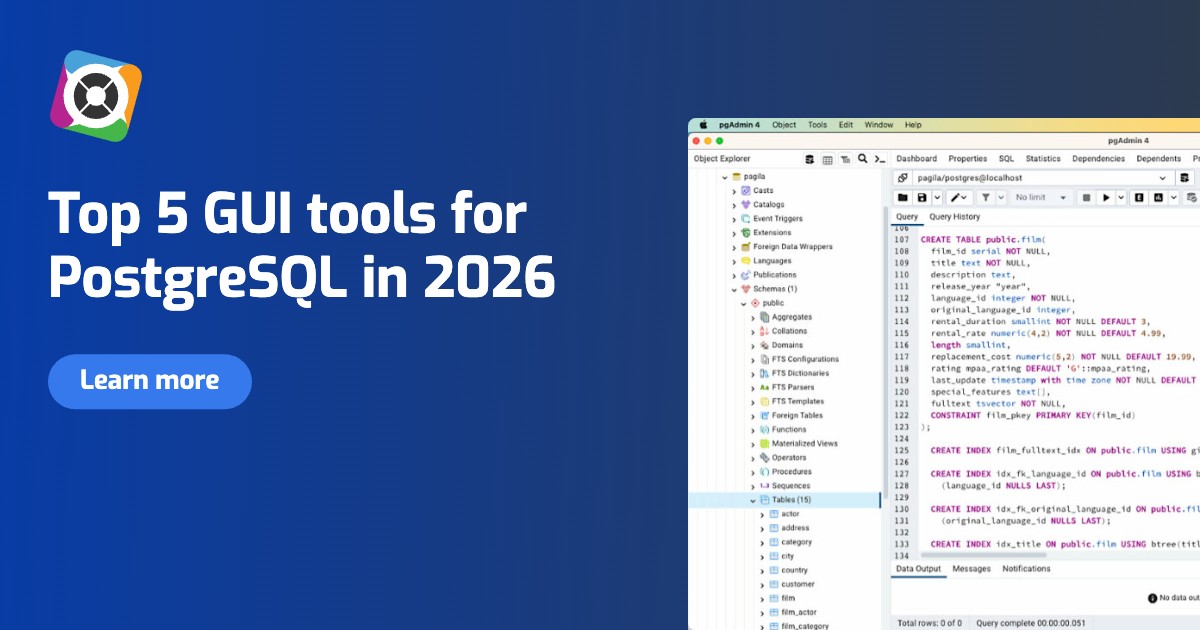Viewport: 1200px width, 630px height.
Task: Open the Window menu
Action: click(879, 125)
